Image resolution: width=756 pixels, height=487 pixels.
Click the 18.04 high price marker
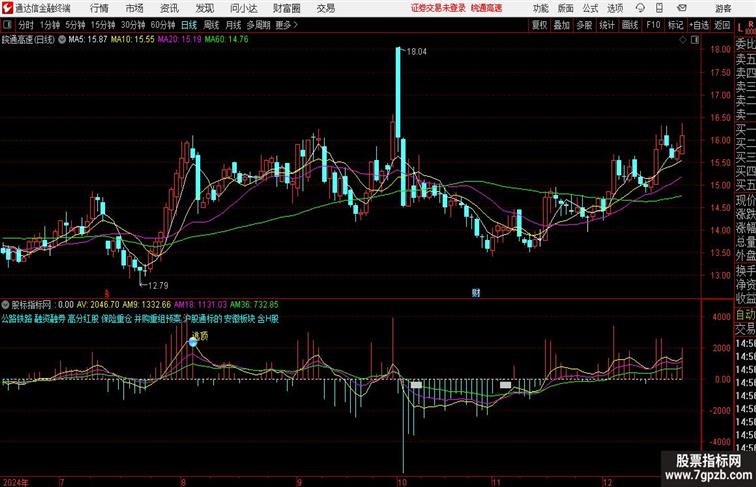coord(417,52)
